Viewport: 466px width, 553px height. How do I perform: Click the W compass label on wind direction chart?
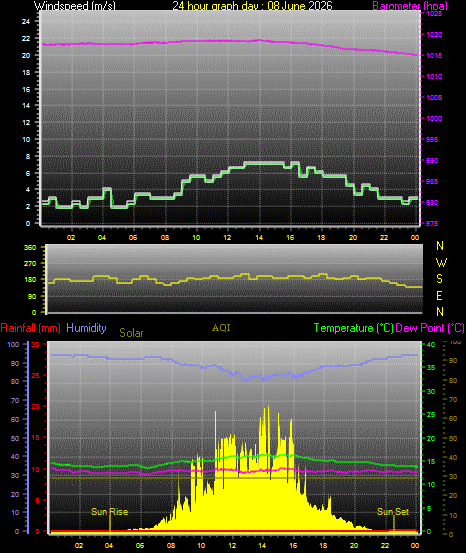[441, 263]
